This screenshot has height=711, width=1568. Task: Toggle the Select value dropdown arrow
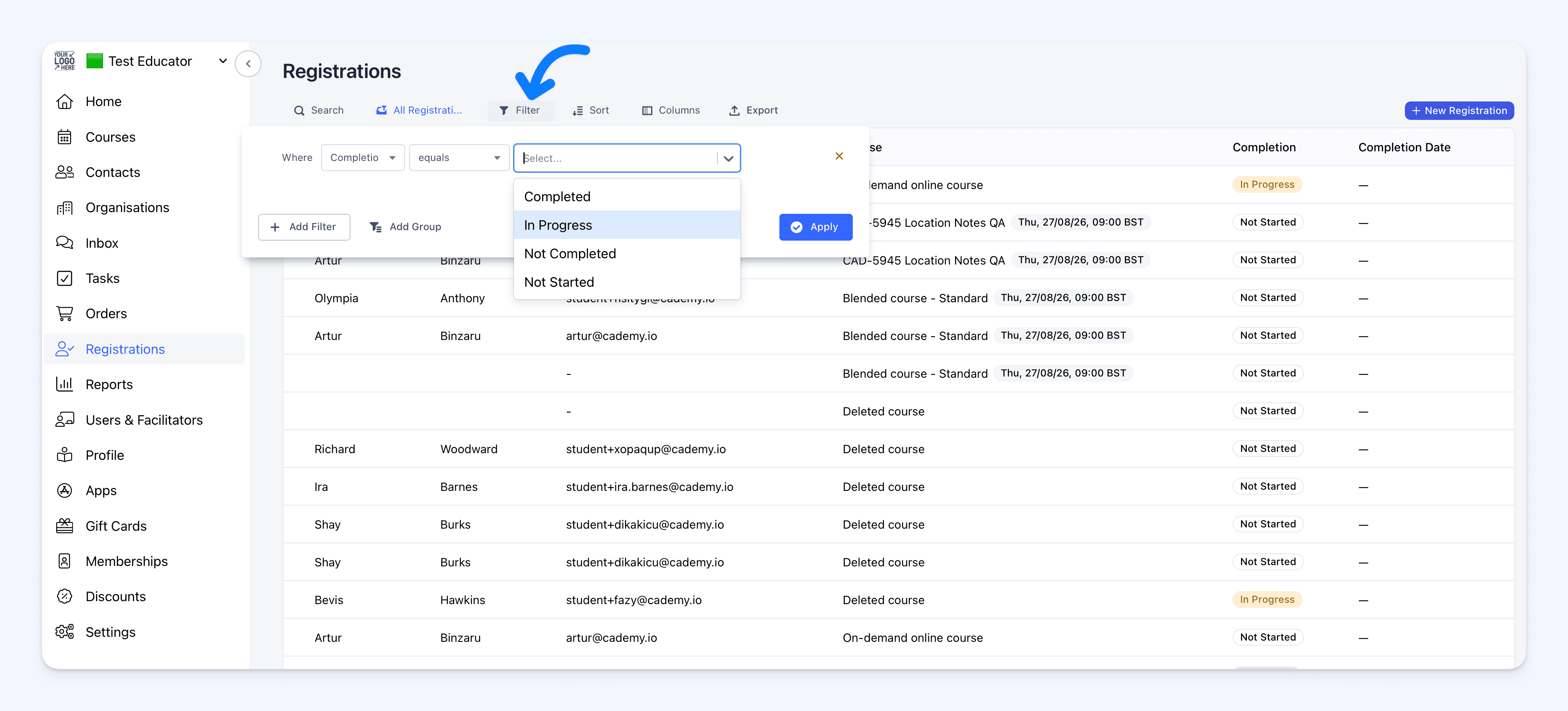pyautogui.click(x=729, y=158)
